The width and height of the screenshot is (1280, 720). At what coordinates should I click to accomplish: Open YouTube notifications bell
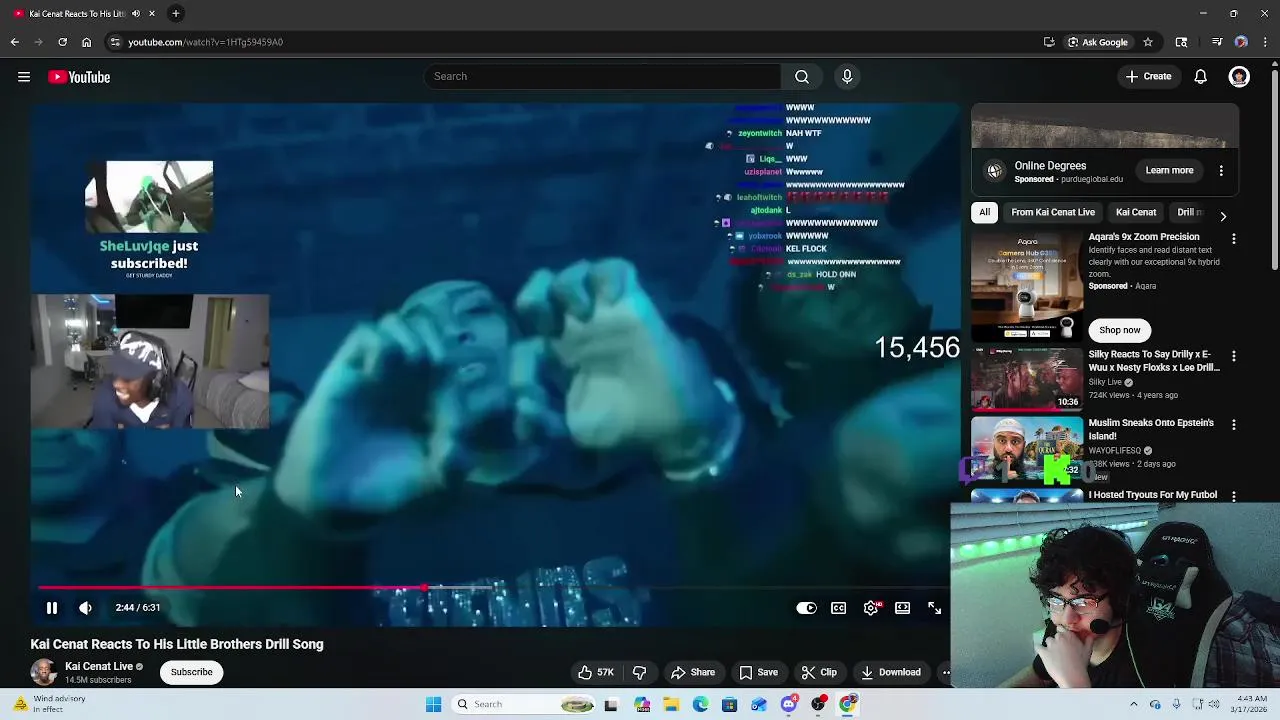[1201, 77]
